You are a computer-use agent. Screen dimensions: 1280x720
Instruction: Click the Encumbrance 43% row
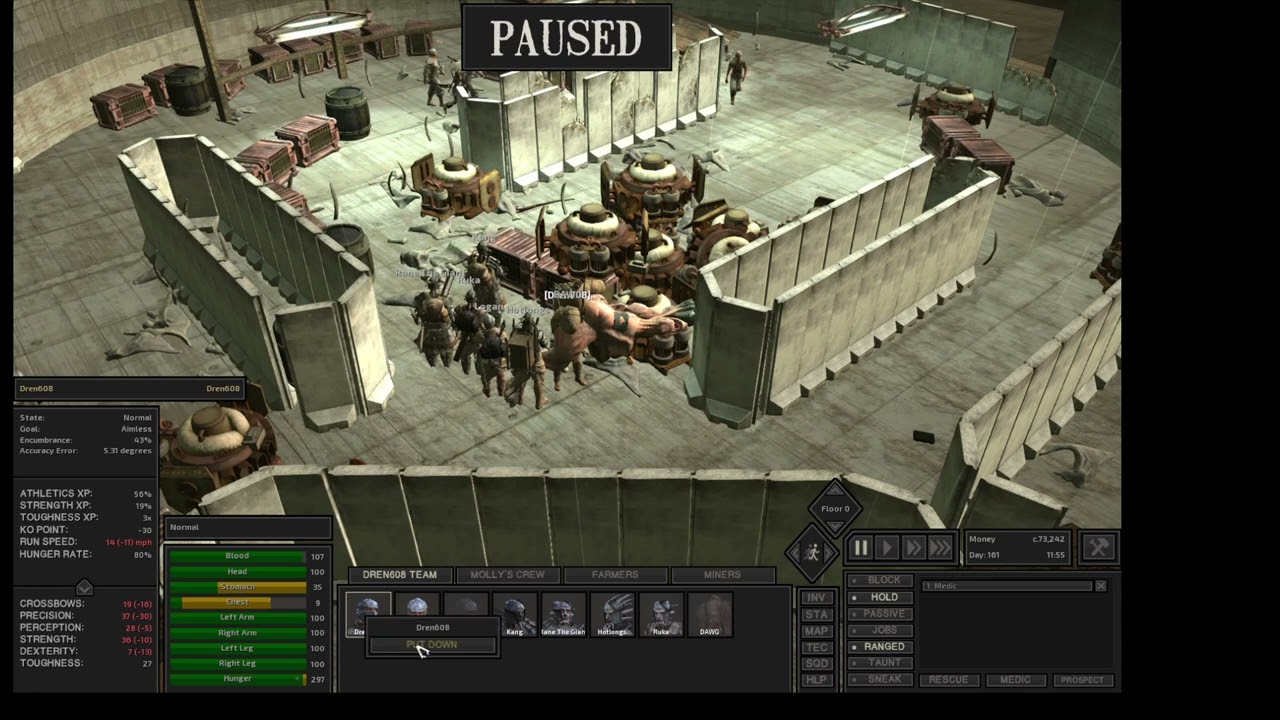(x=86, y=440)
